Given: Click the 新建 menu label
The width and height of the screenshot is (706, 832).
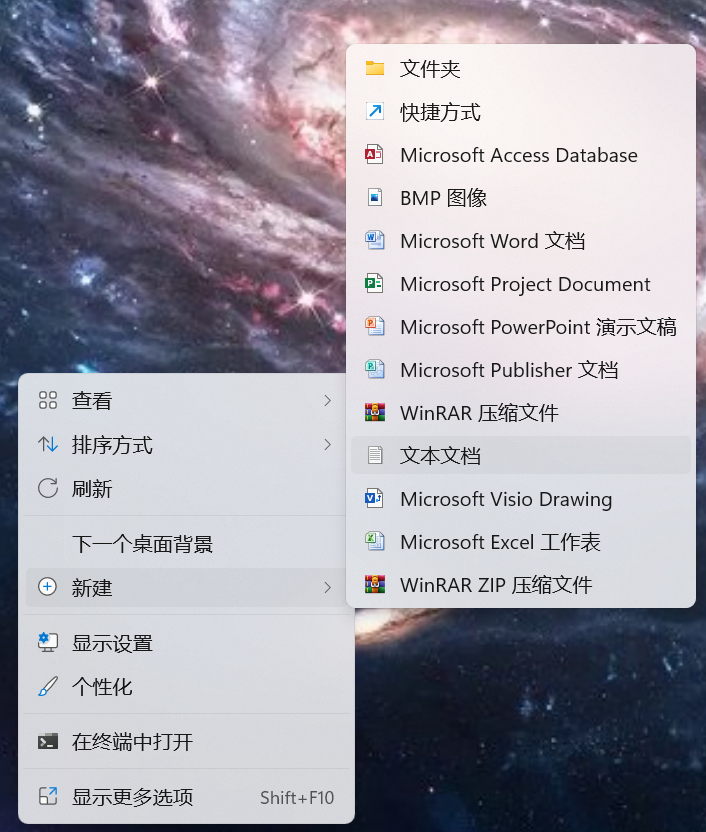Looking at the screenshot, I should 92,587.
